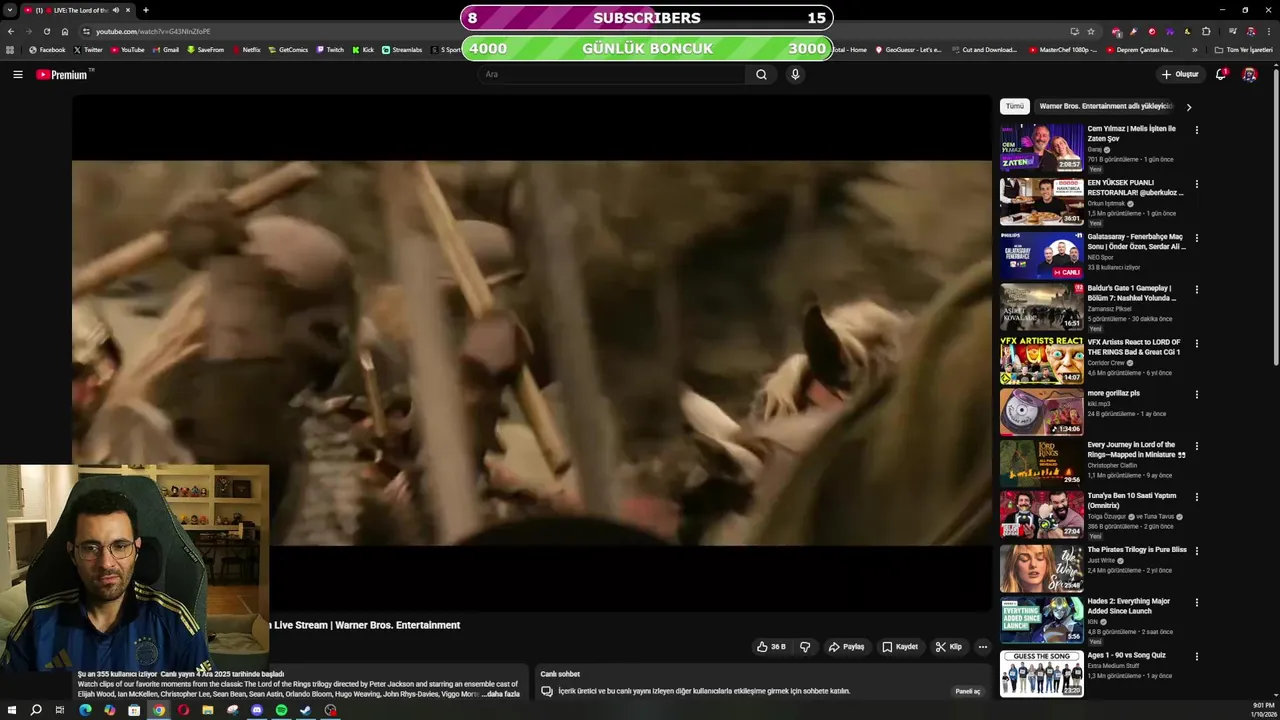Click the browser home button

pos(65,31)
